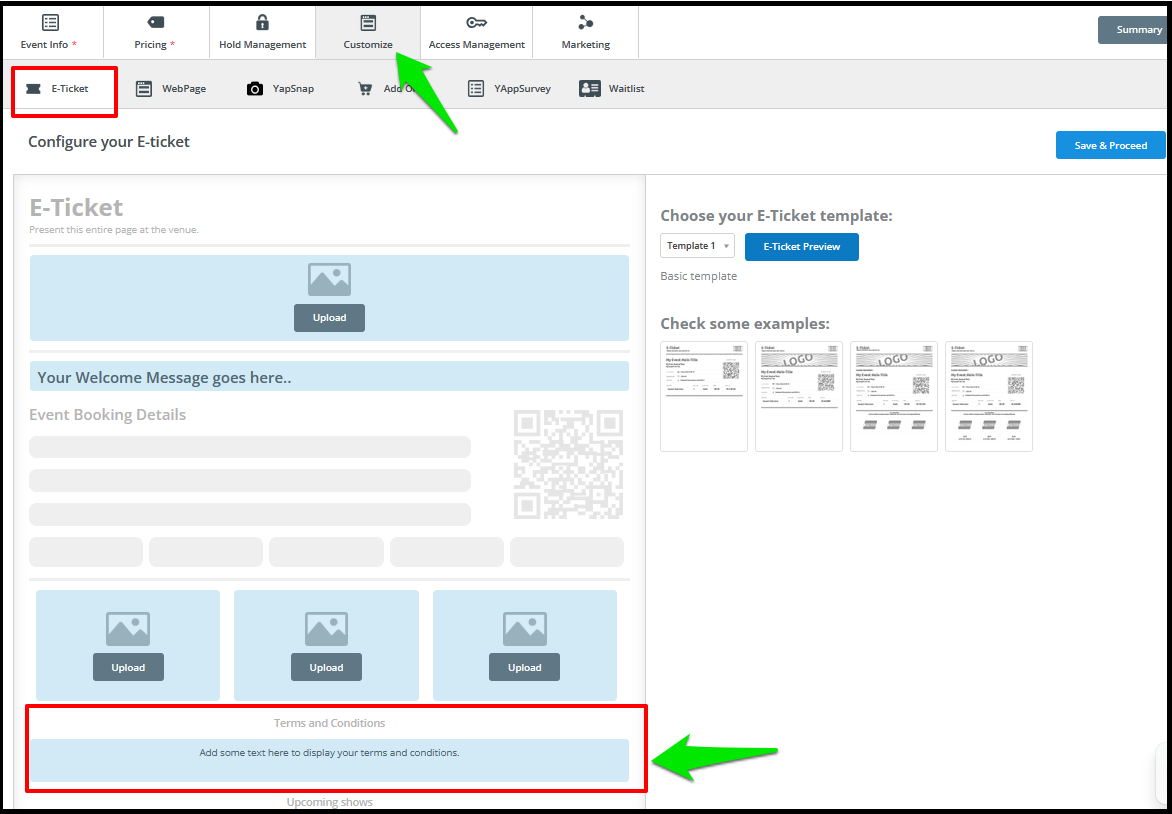Click the E-Ticket ticket icon
Image resolution: width=1172 pixels, height=814 pixels.
pos(33,89)
